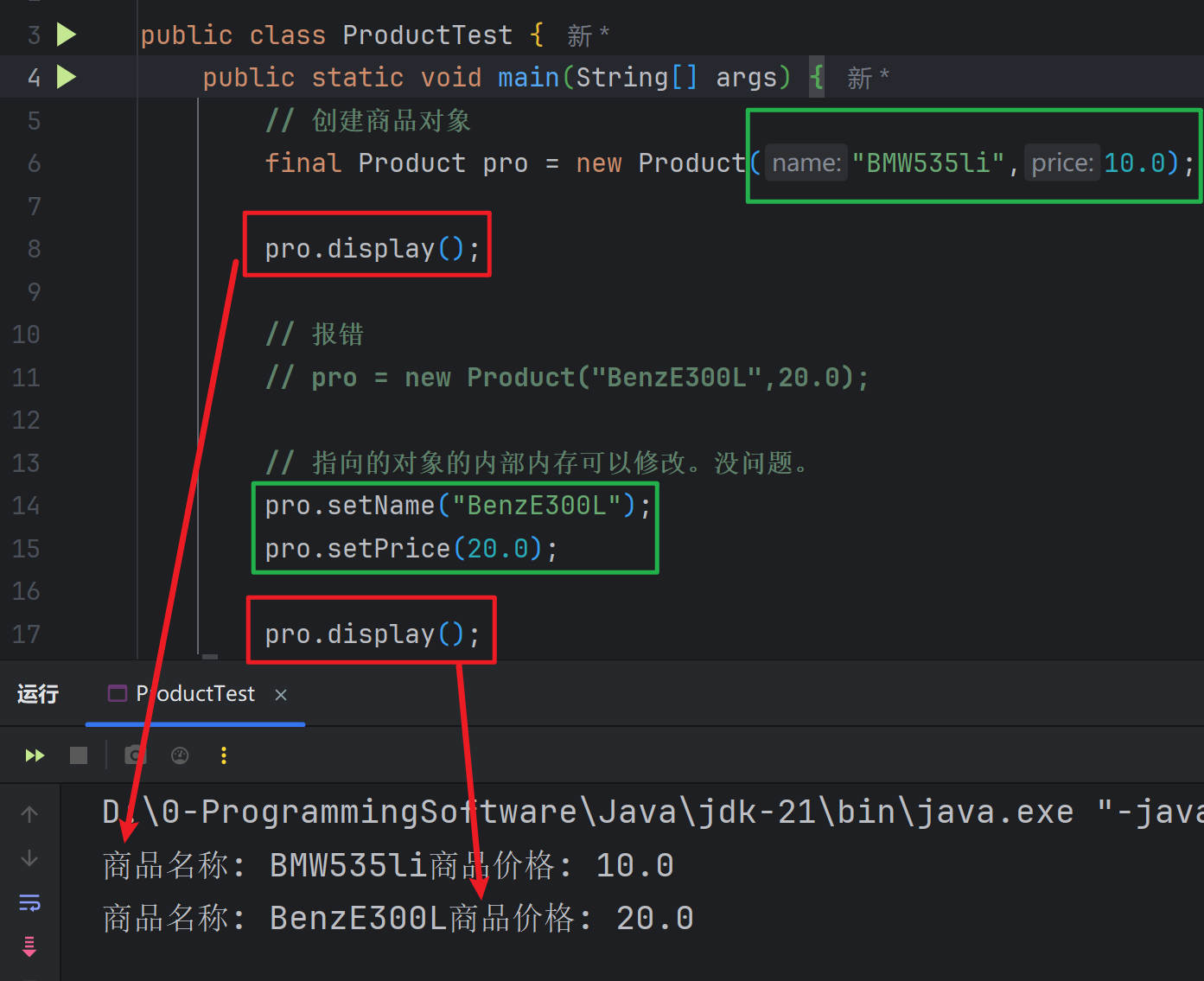Rerun the ProductTest program
Viewport: 1204px width, 981px height.
pyautogui.click(x=35, y=756)
